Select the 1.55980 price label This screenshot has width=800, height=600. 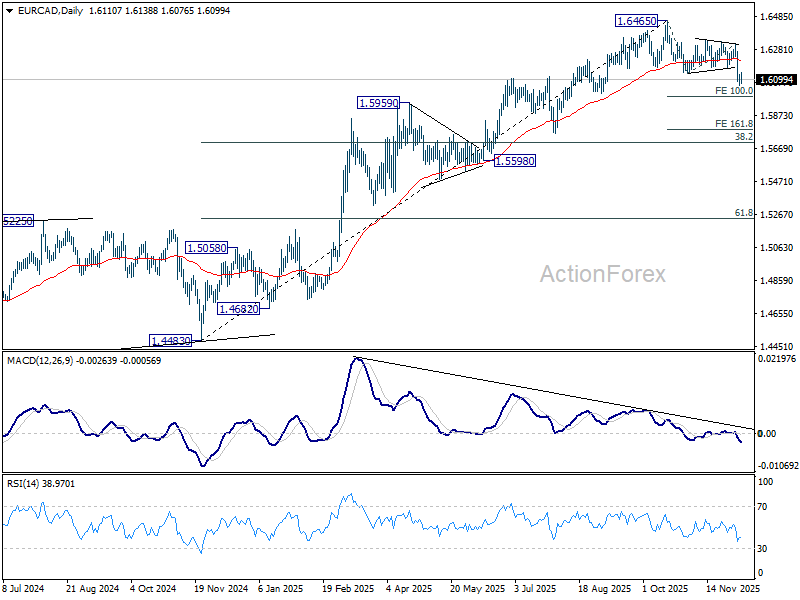(x=515, y=161)
